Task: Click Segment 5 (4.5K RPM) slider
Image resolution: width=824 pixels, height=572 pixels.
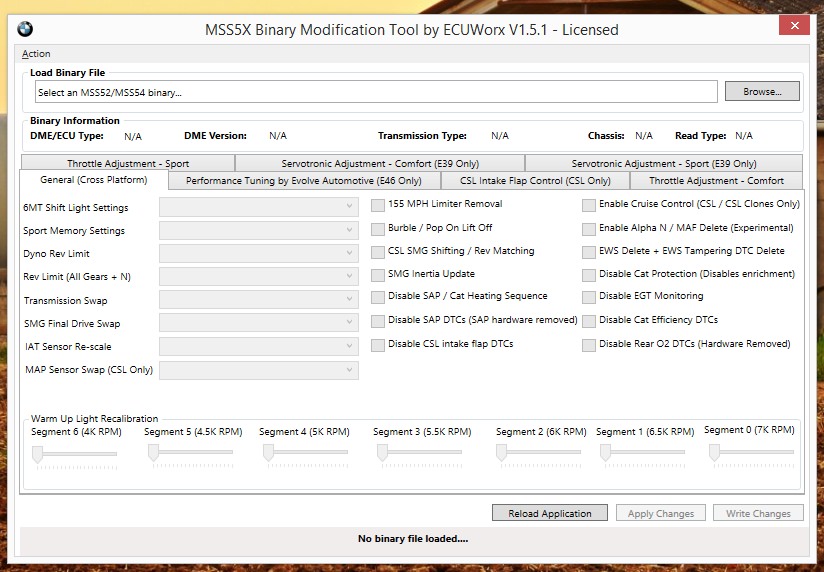Action: pos(190,455)
